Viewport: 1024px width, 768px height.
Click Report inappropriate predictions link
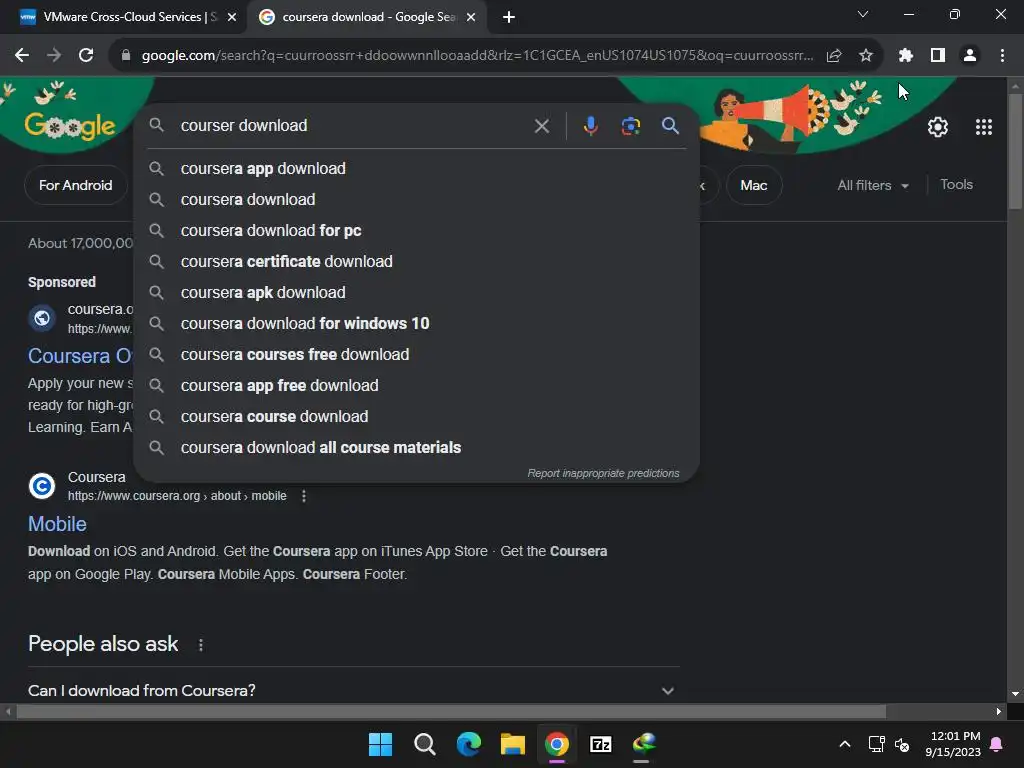tap(603, 473)
